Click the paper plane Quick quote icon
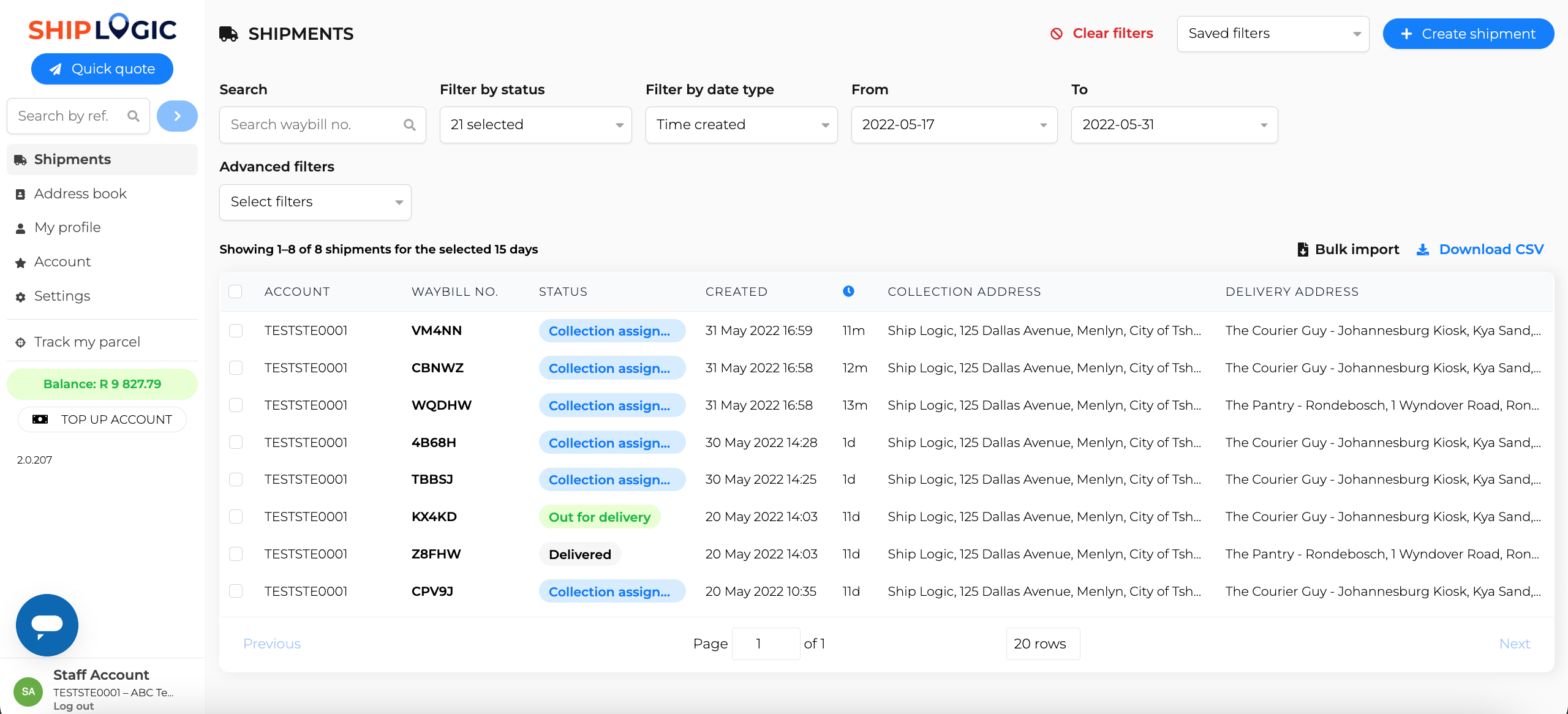The height and width of the screenshot is (714, 1568). click(56, 69)
